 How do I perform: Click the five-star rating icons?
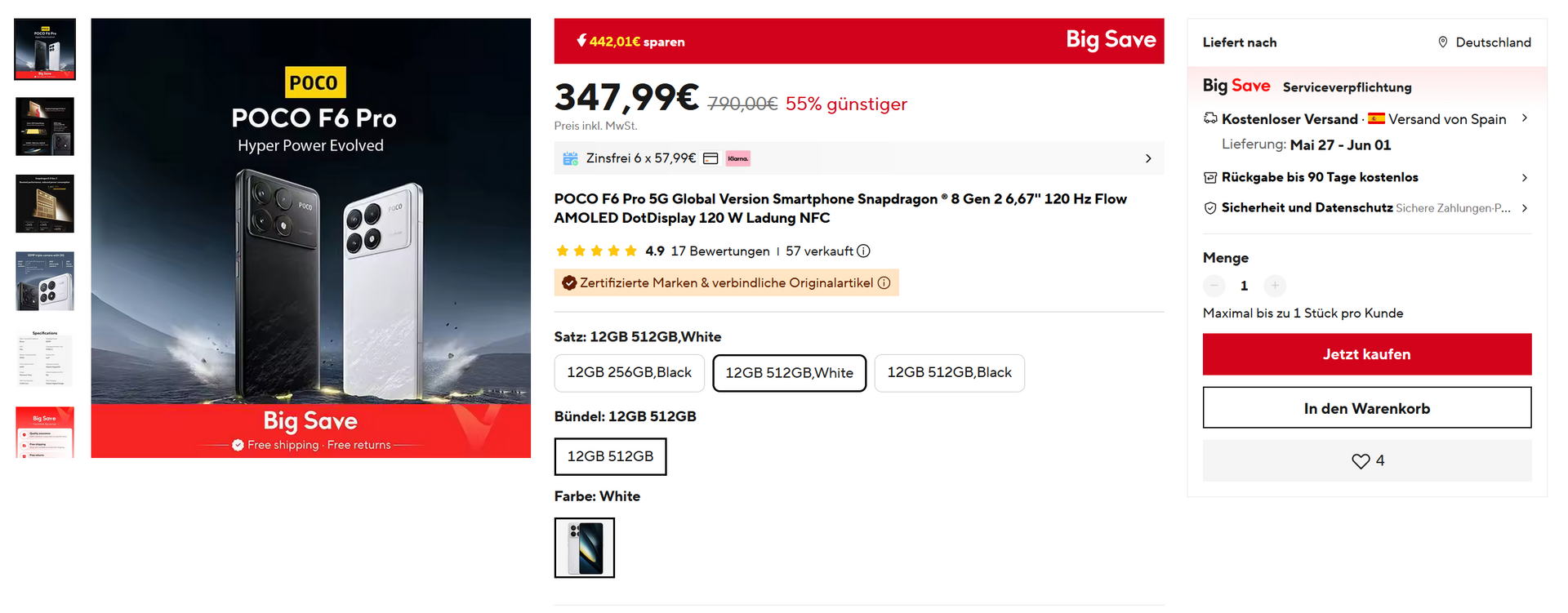[596, 251]
